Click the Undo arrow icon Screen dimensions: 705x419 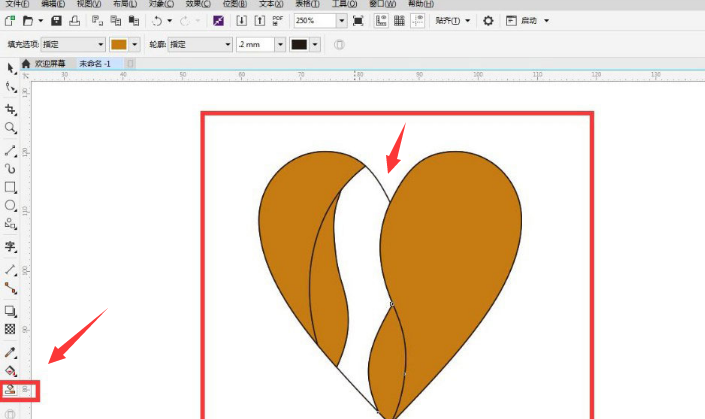pos(157,20)
